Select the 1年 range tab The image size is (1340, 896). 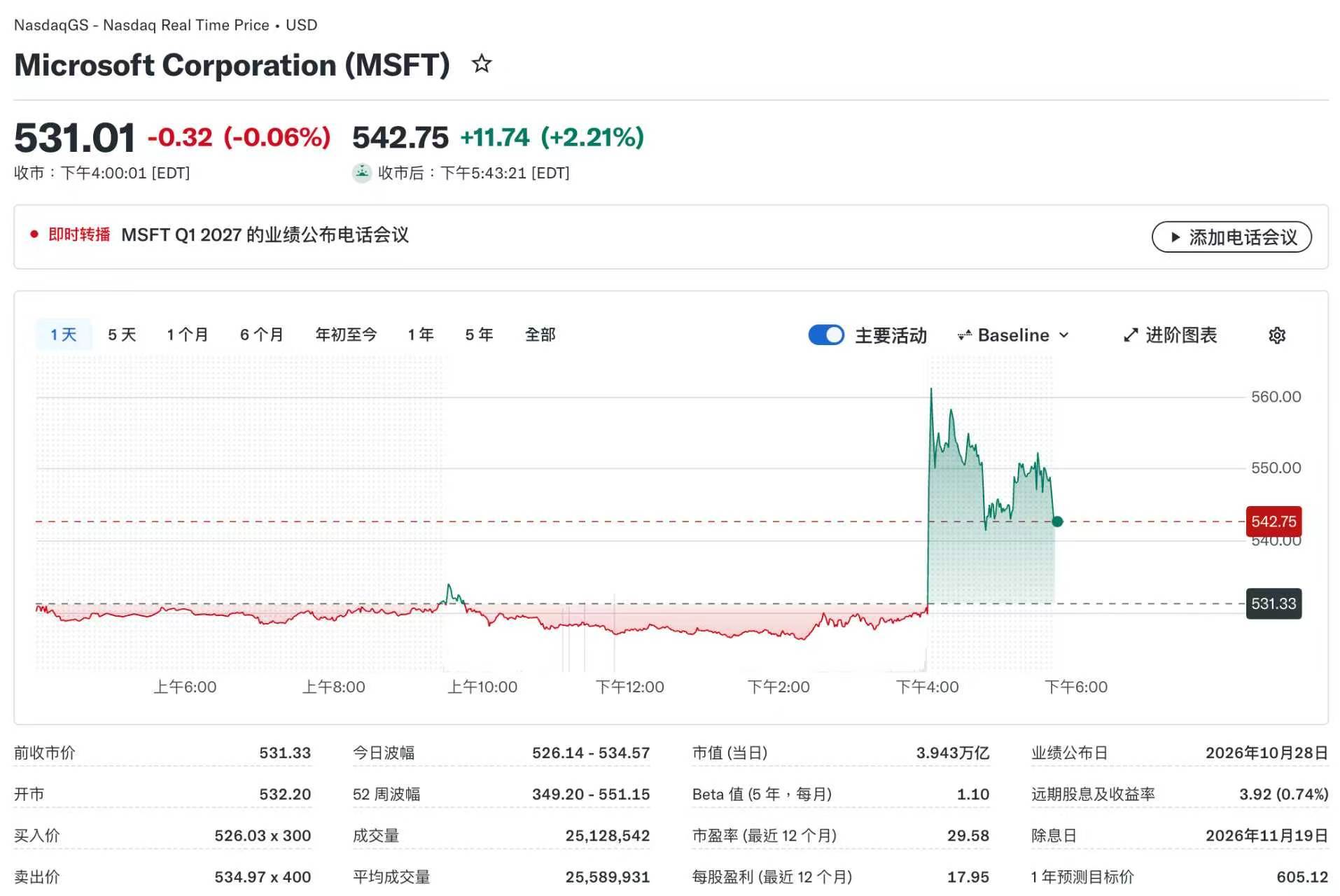[x=421, y=335]
